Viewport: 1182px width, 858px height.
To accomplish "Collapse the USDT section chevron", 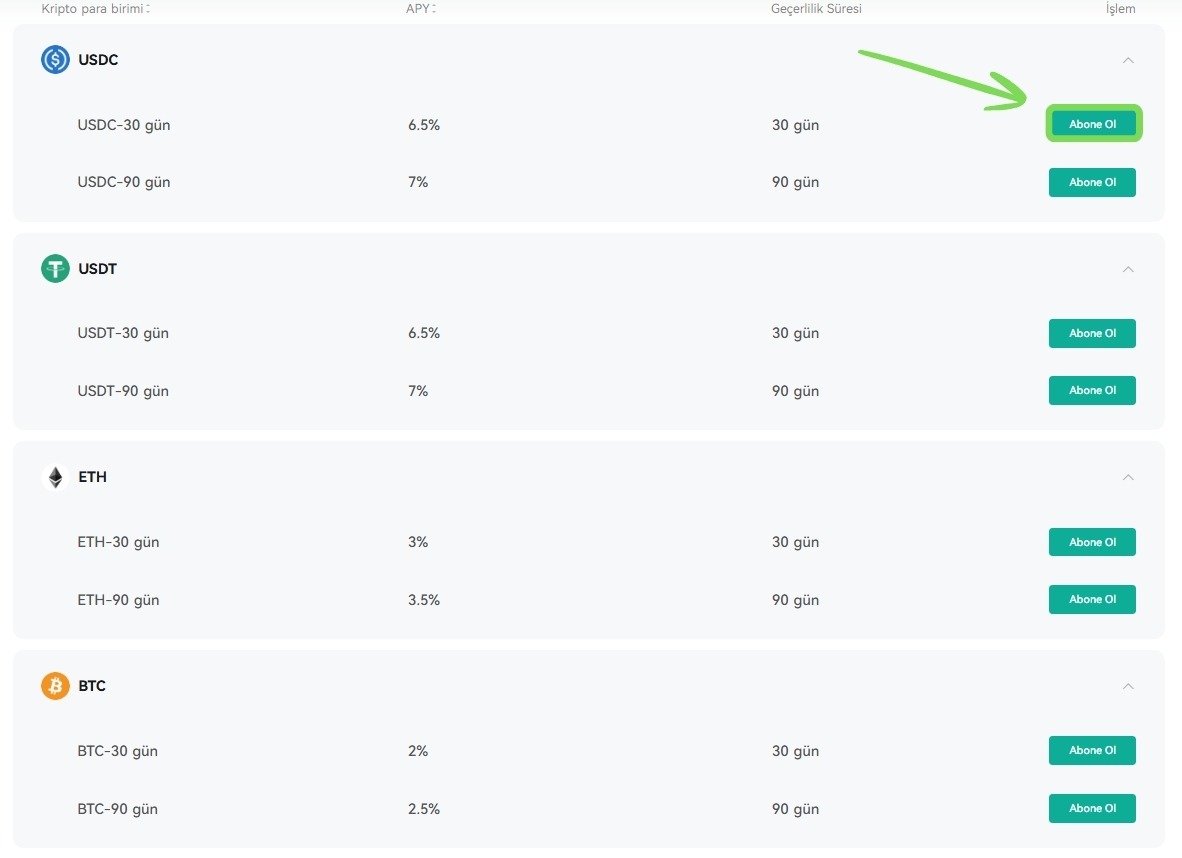I will pyautogui.click(x=1128, y=269).
